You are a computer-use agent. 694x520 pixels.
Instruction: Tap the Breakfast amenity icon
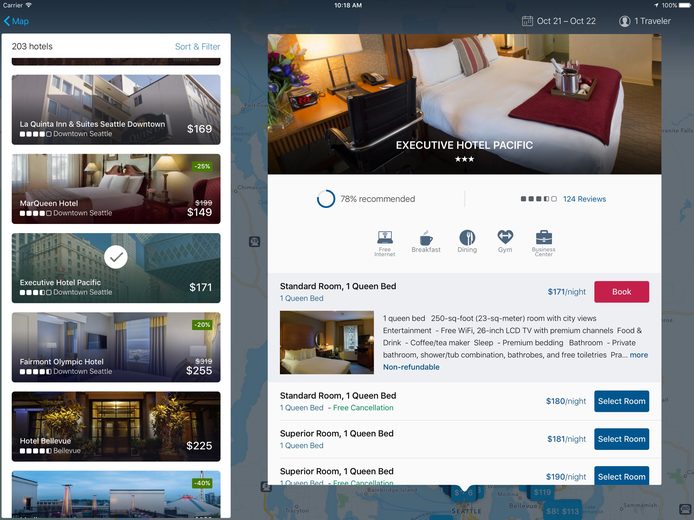click(x=426, y=242)
